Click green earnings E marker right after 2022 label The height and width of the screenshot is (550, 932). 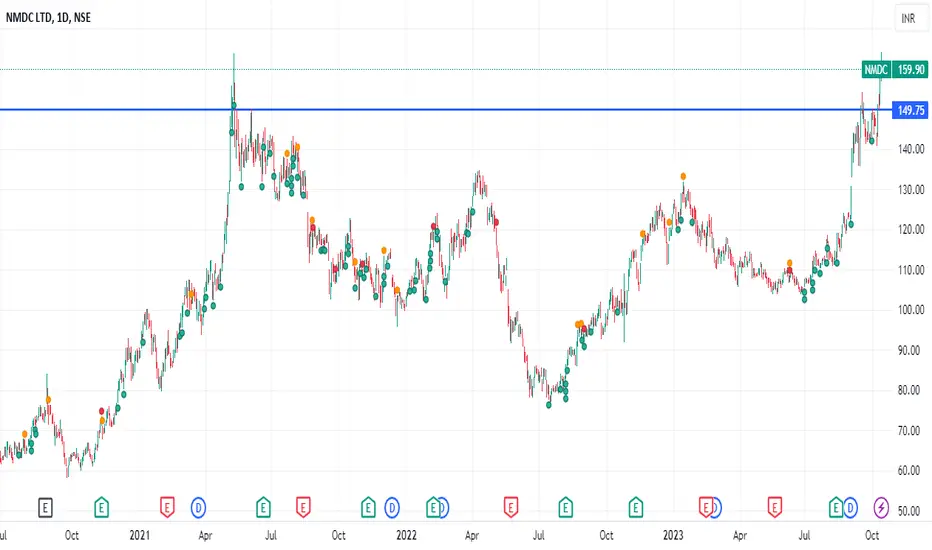(x=433, y=508)
